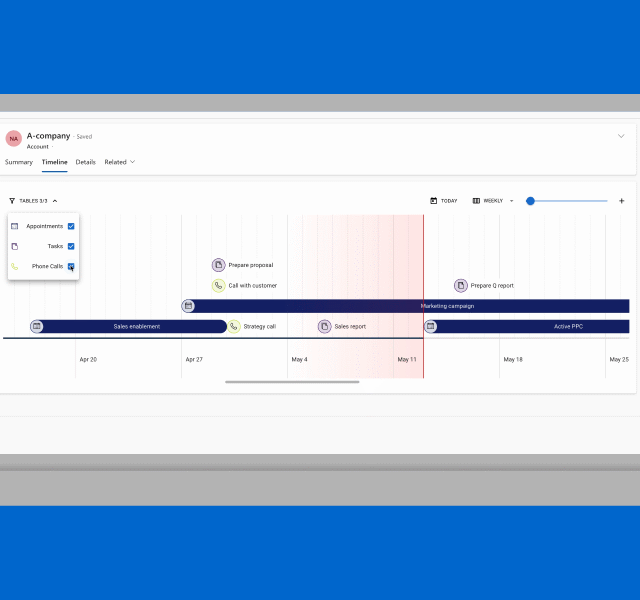
Task: Open the Strategy call phone icon
Action: (x=233, y=326)
